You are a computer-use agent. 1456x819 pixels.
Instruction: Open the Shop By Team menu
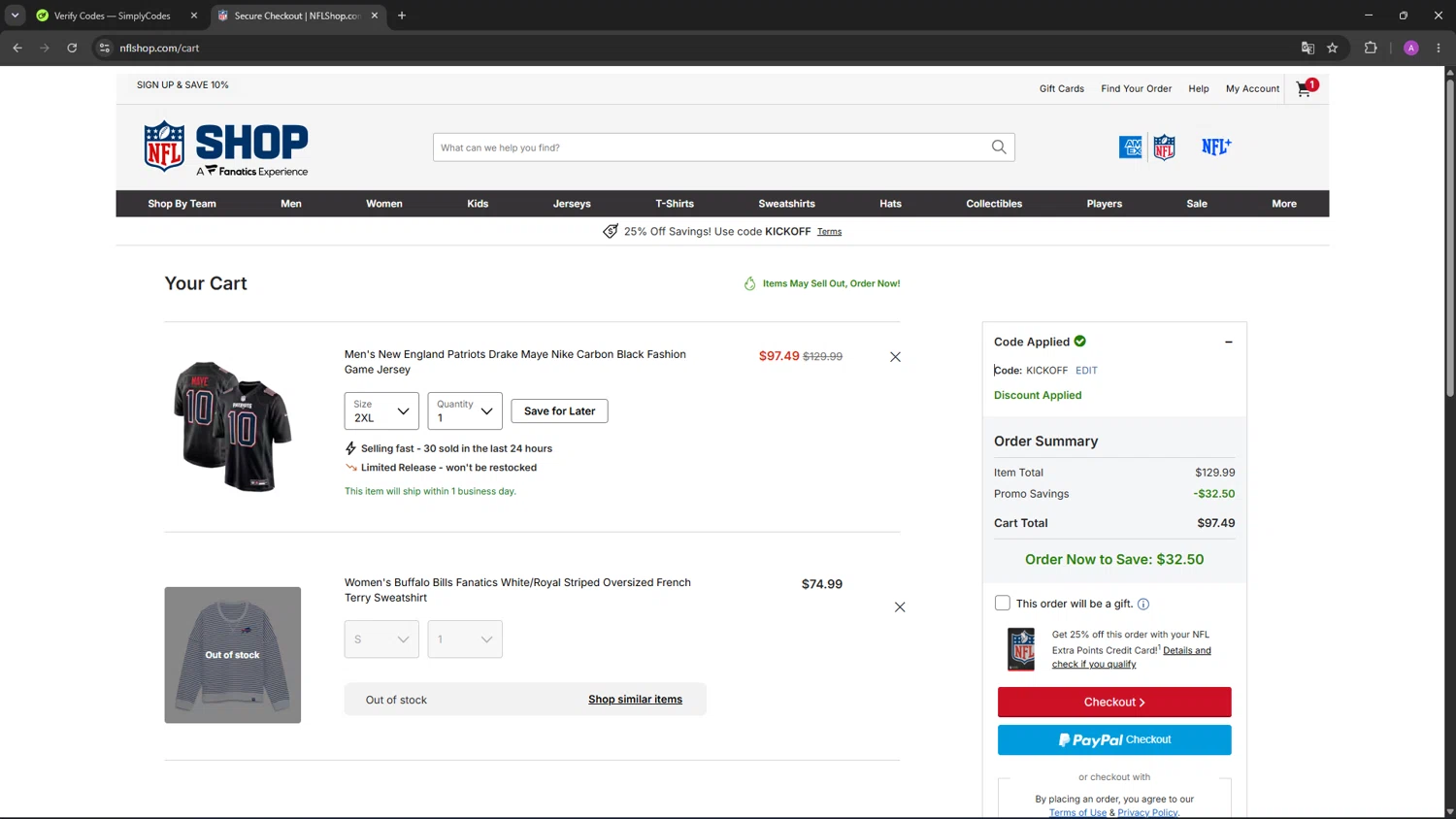pos(182,204)
